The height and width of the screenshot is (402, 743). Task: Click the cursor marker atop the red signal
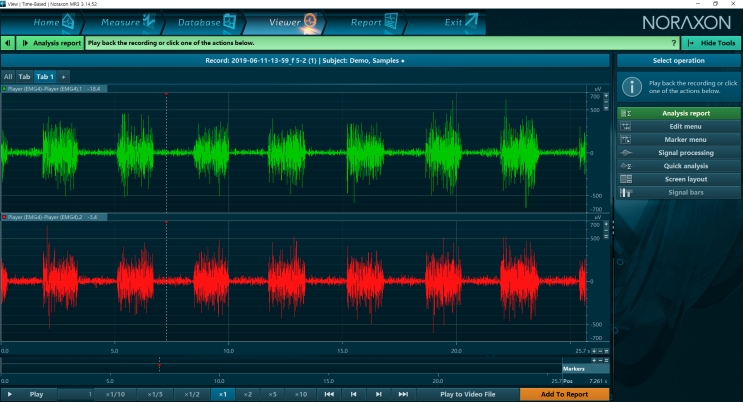click(166, 222)
